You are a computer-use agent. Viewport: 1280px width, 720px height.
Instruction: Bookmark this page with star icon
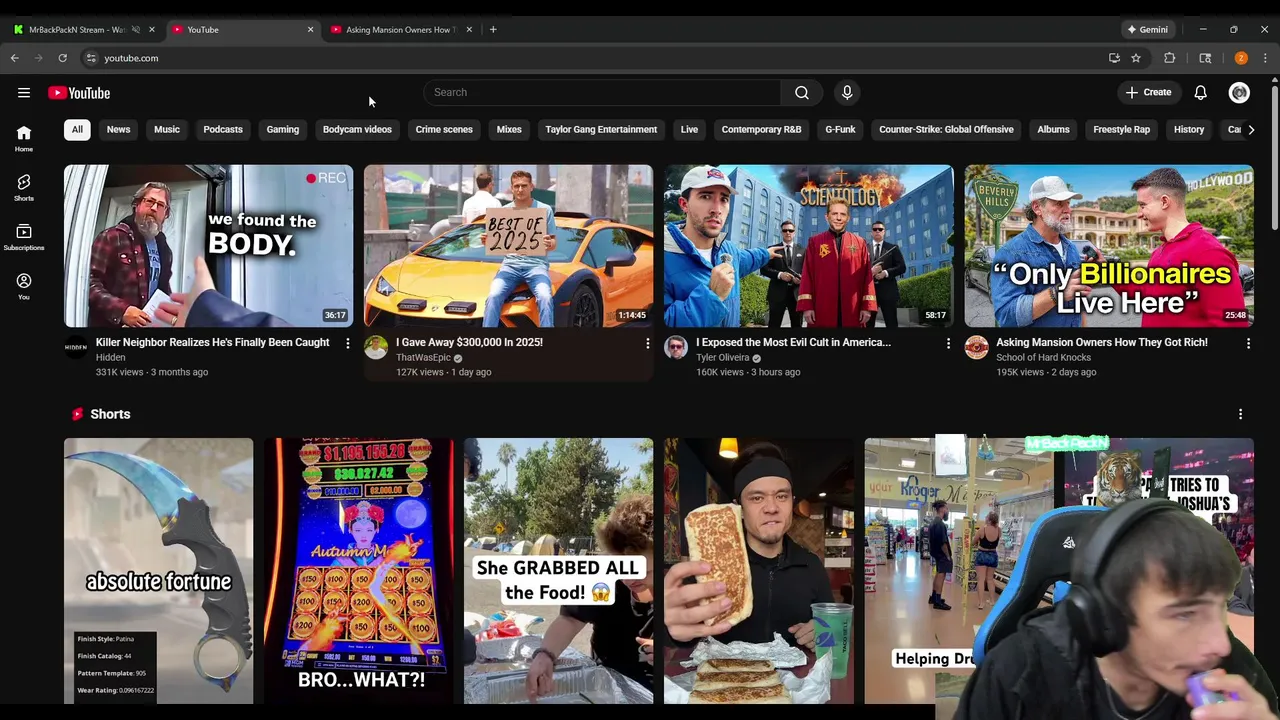pos(1136,58)
